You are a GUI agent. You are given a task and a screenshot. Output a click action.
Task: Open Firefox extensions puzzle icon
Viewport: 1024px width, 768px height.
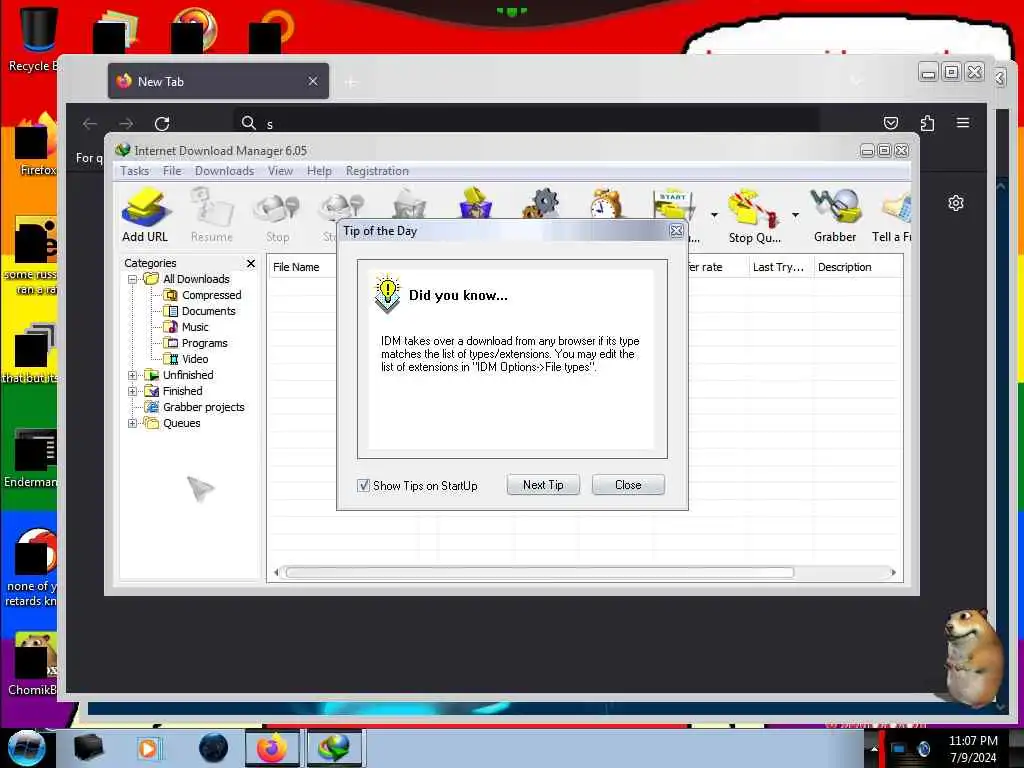(927, 123)
